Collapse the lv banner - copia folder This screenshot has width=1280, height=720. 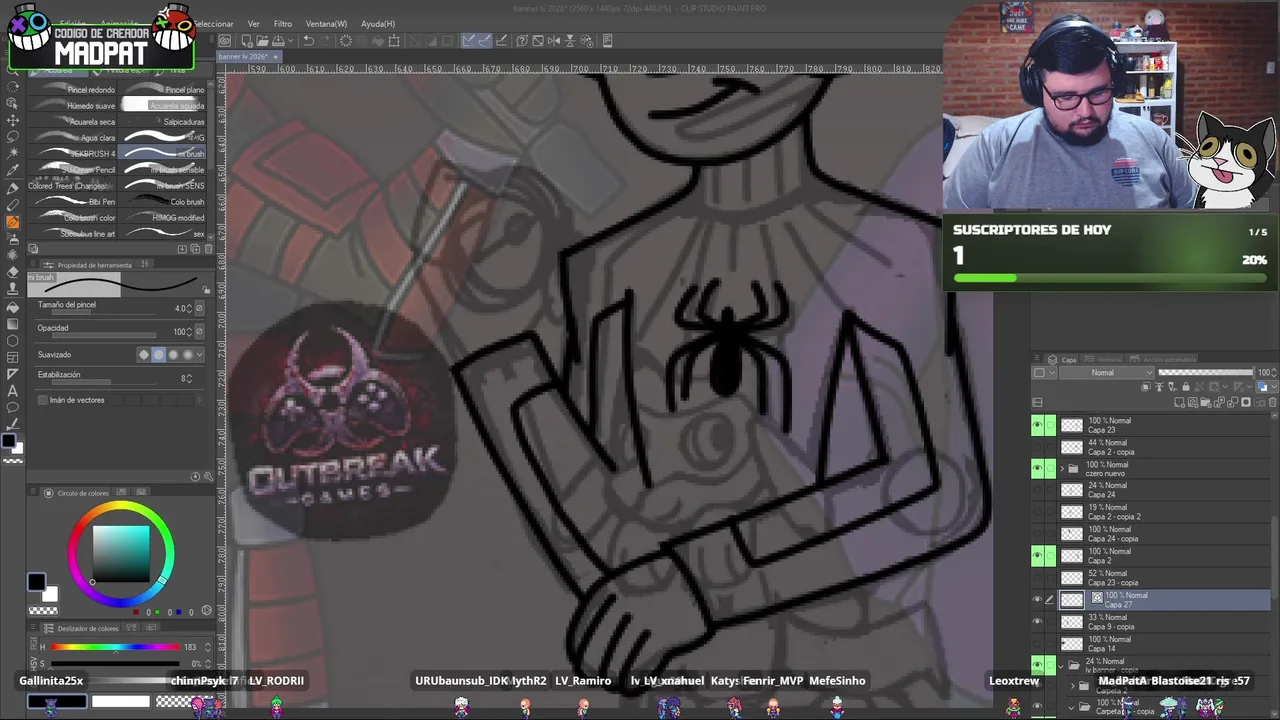(x=1062, y=665)
